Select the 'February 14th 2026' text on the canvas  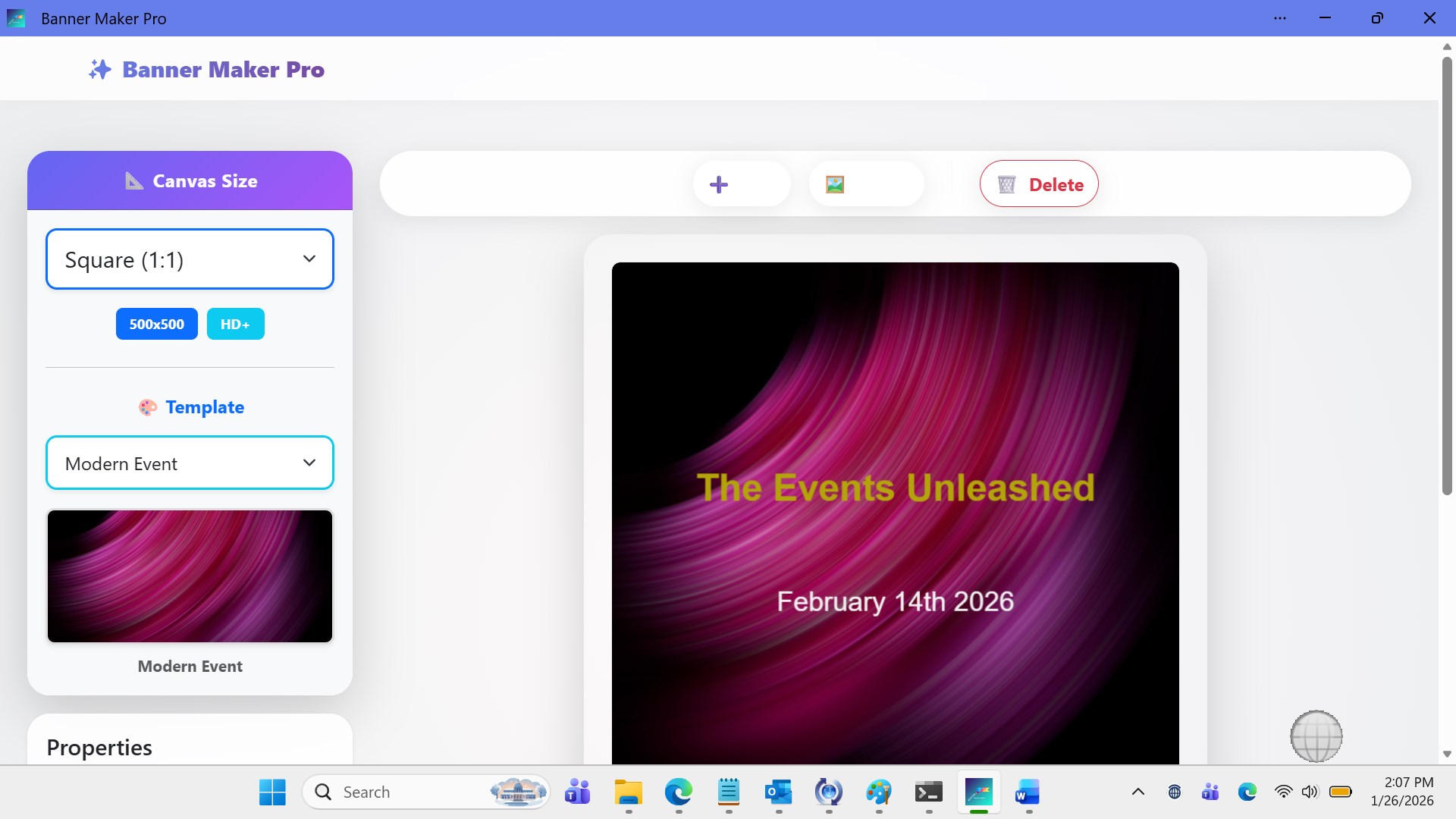(895, 601)
